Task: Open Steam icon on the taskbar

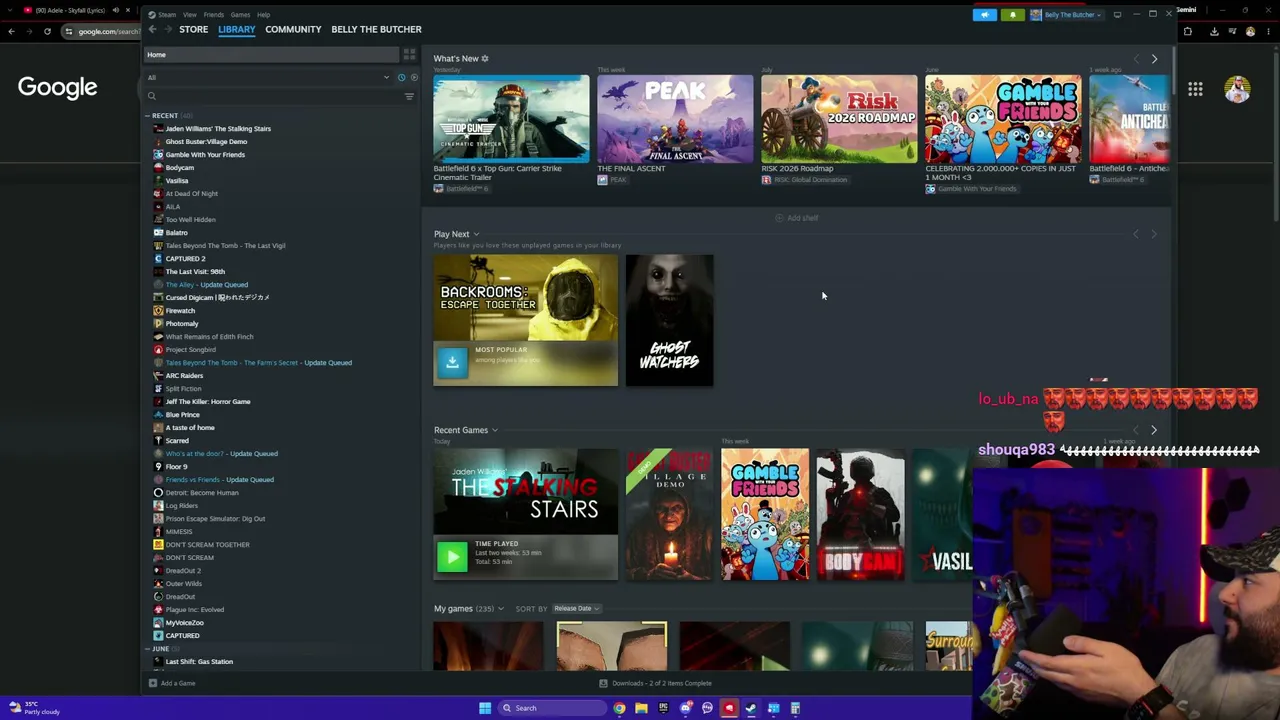Action: [751, 708]
